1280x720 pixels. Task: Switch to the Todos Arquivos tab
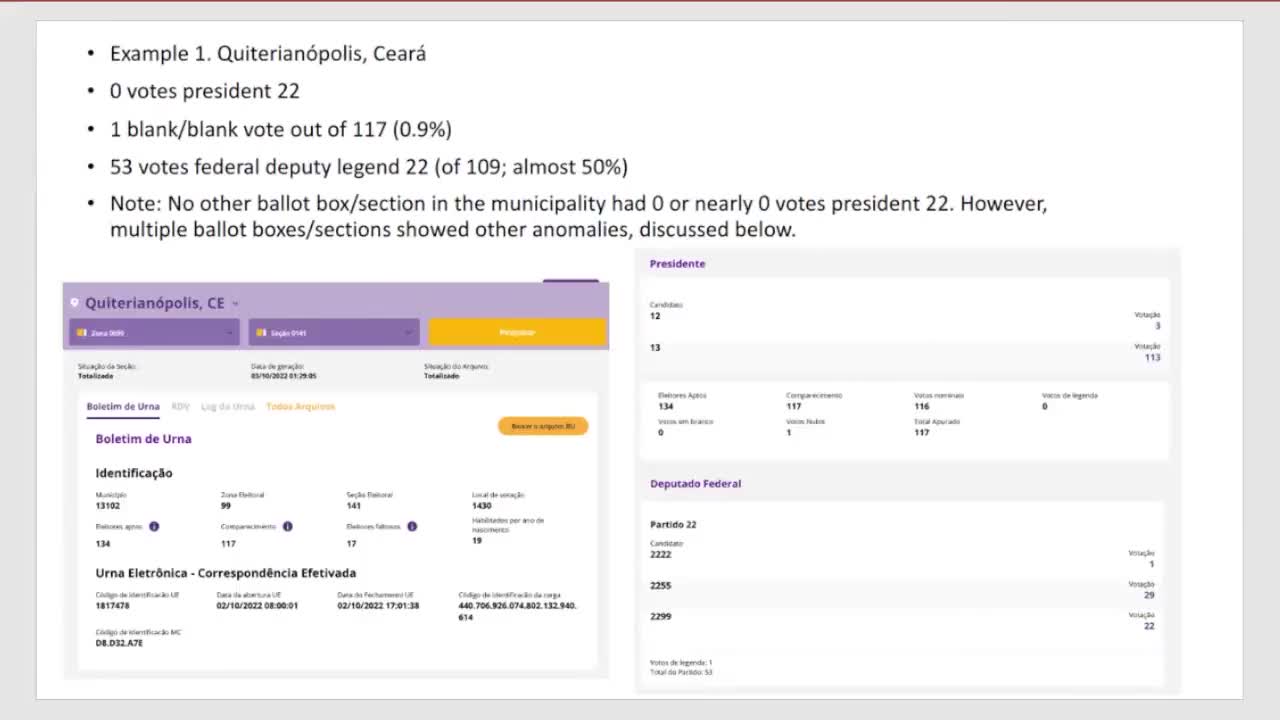pyautogui.click(x=300, y=407)
